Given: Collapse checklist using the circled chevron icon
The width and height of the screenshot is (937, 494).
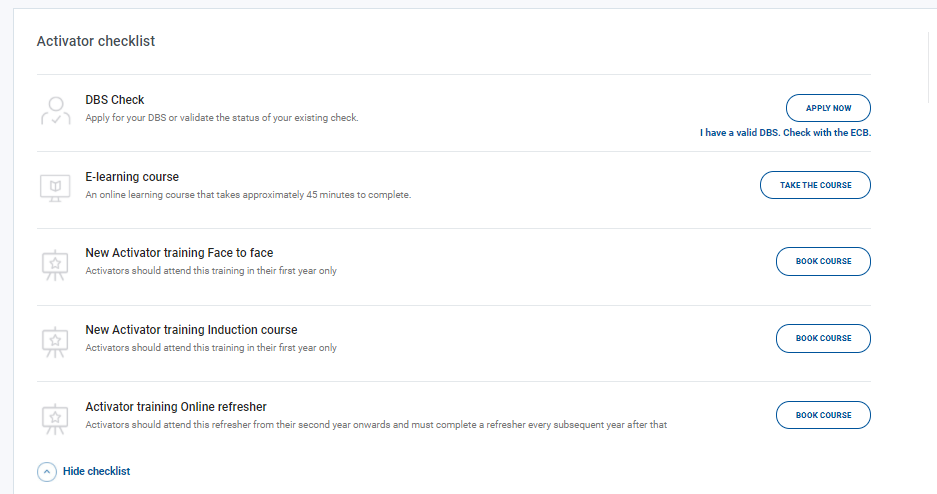Looking at the screenshot, I should [x=46, y=471].
